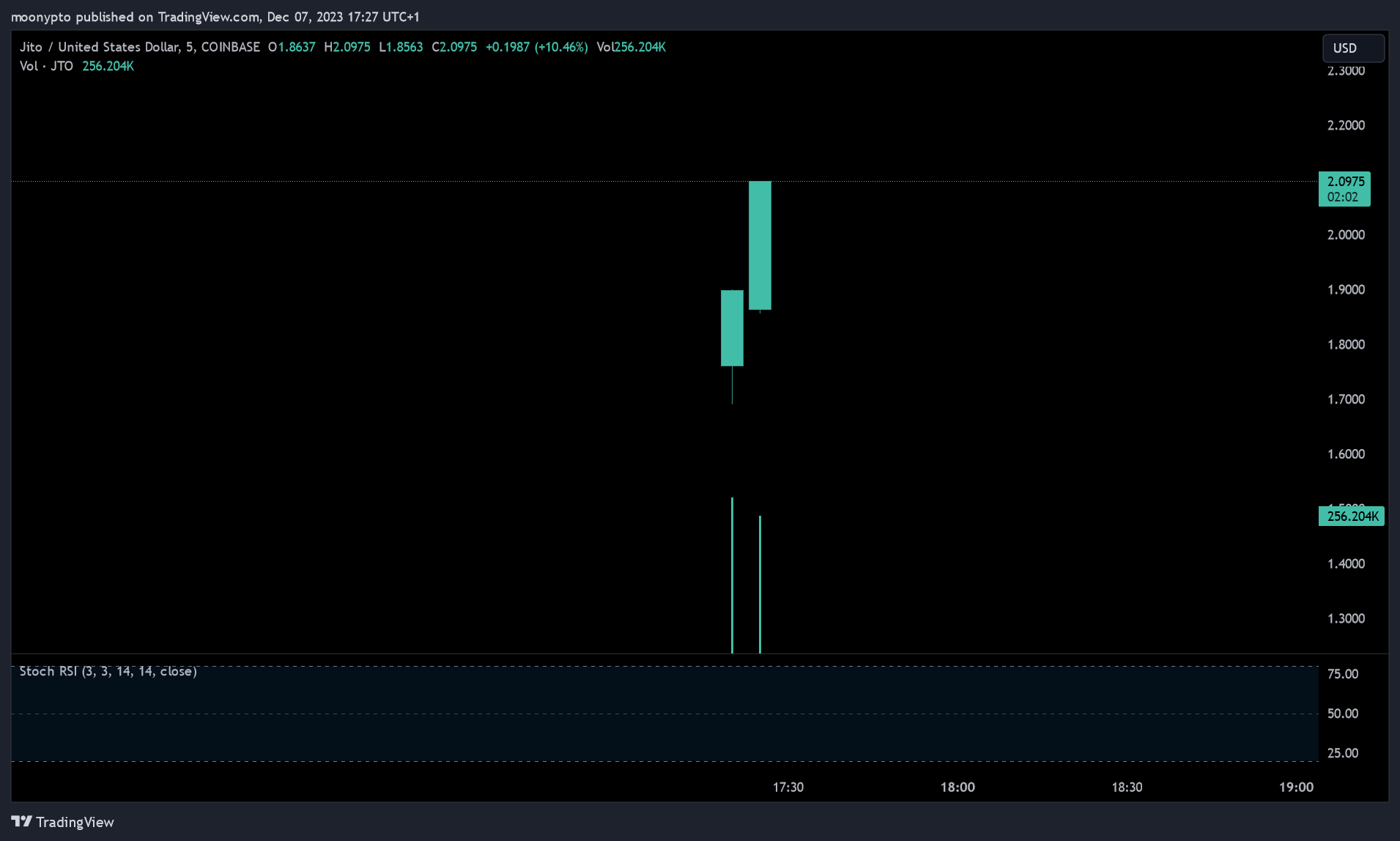
Task: Click the published-by moonypto header text
Action: click(215, 17)
